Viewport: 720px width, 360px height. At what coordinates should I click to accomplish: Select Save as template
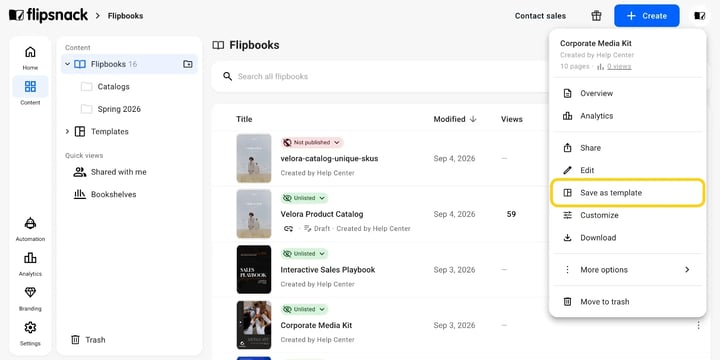[x=627, y=193]
